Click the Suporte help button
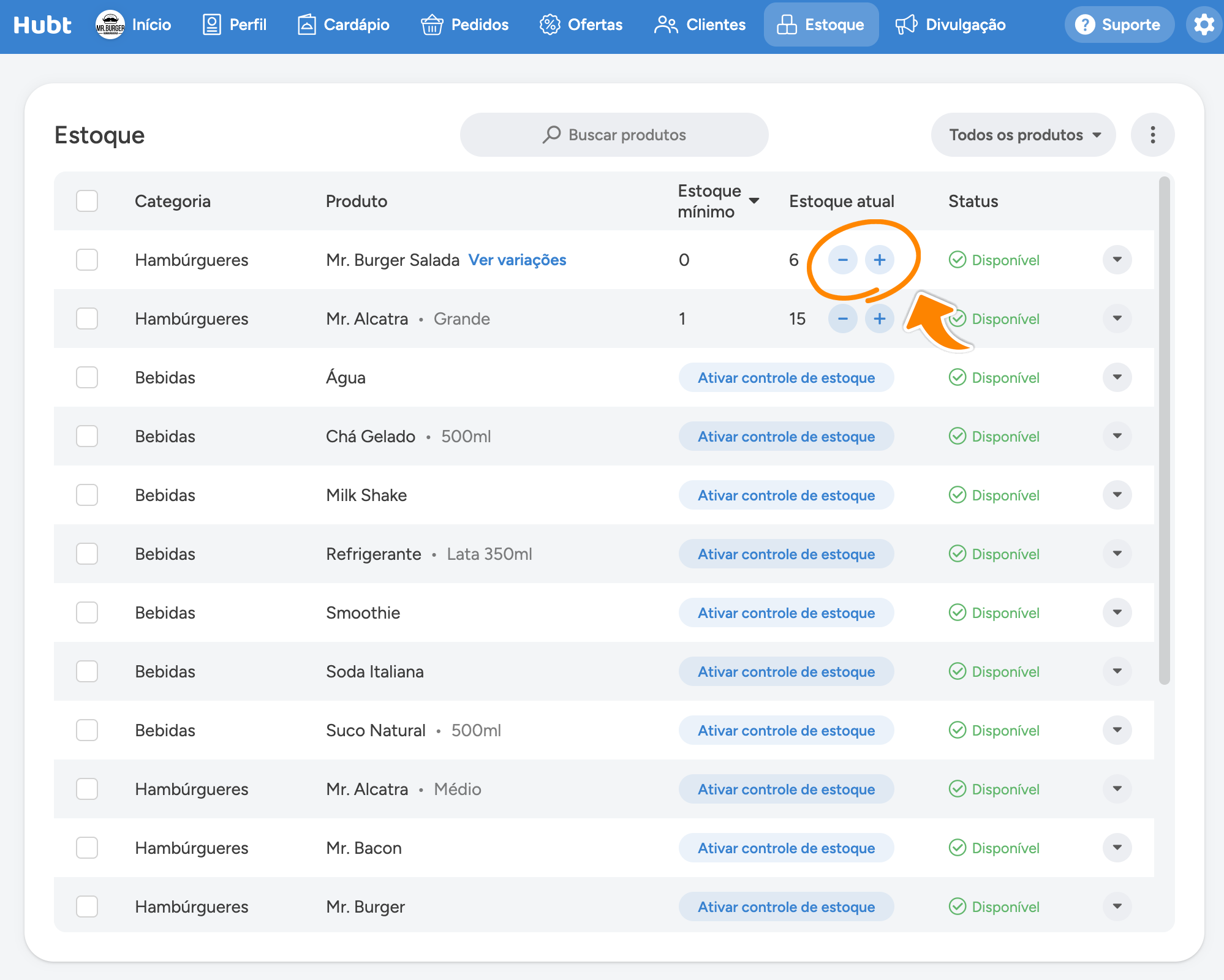Image resolution: width=1224 pixels, height=980 pixels. [1119, 24]
